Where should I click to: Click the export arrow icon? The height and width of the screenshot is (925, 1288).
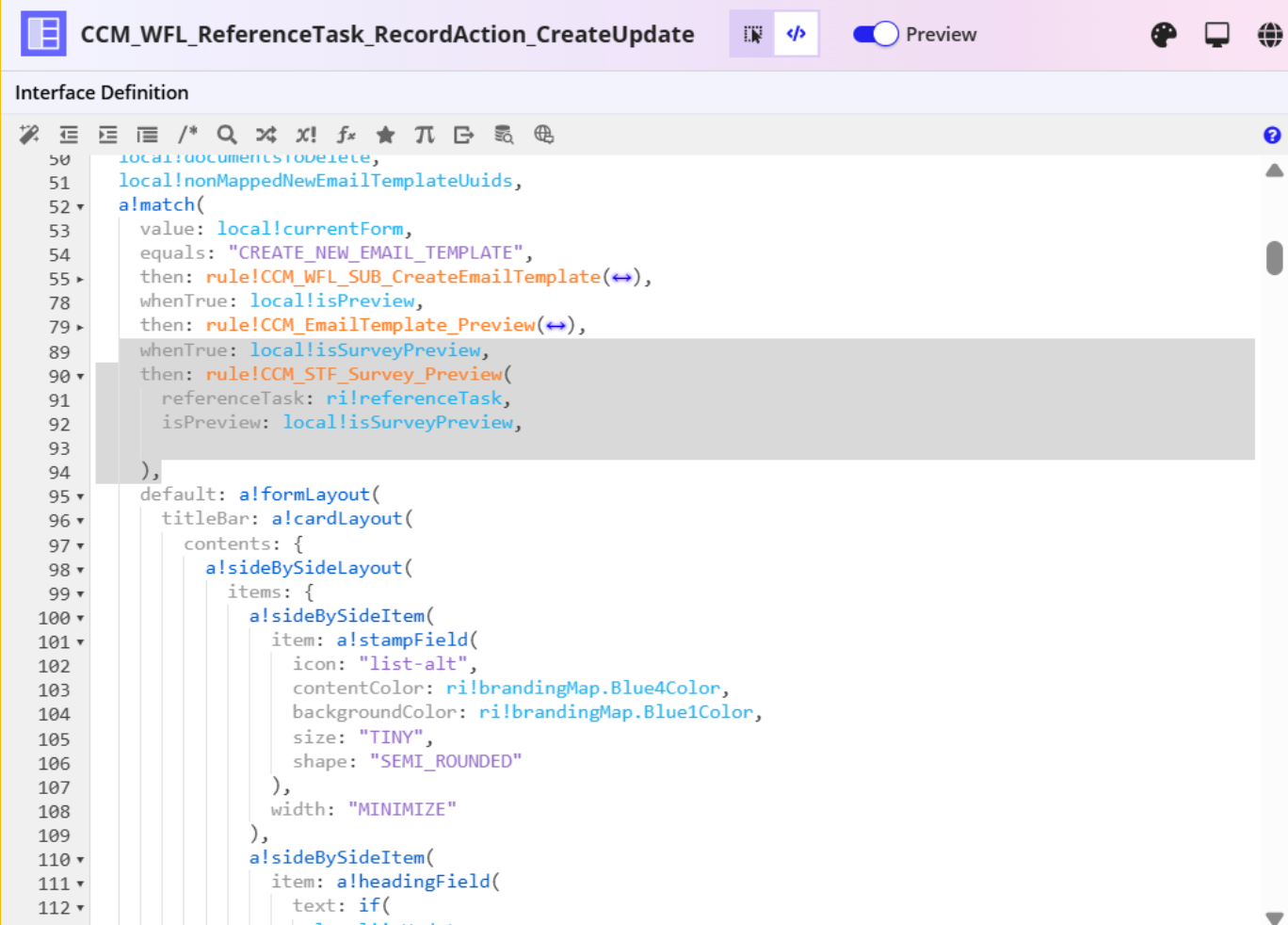click(464, 135)
